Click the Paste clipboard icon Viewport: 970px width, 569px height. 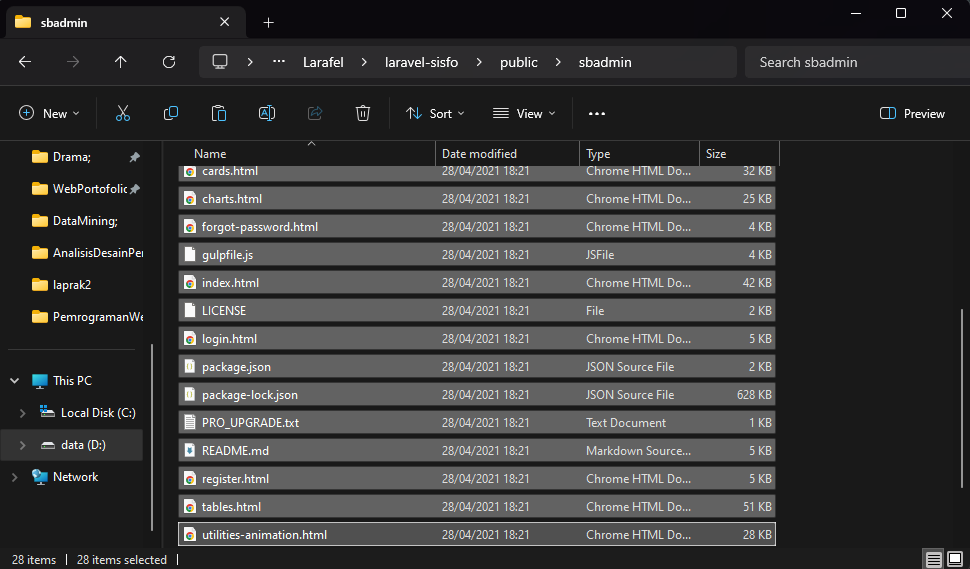point(219,114)
